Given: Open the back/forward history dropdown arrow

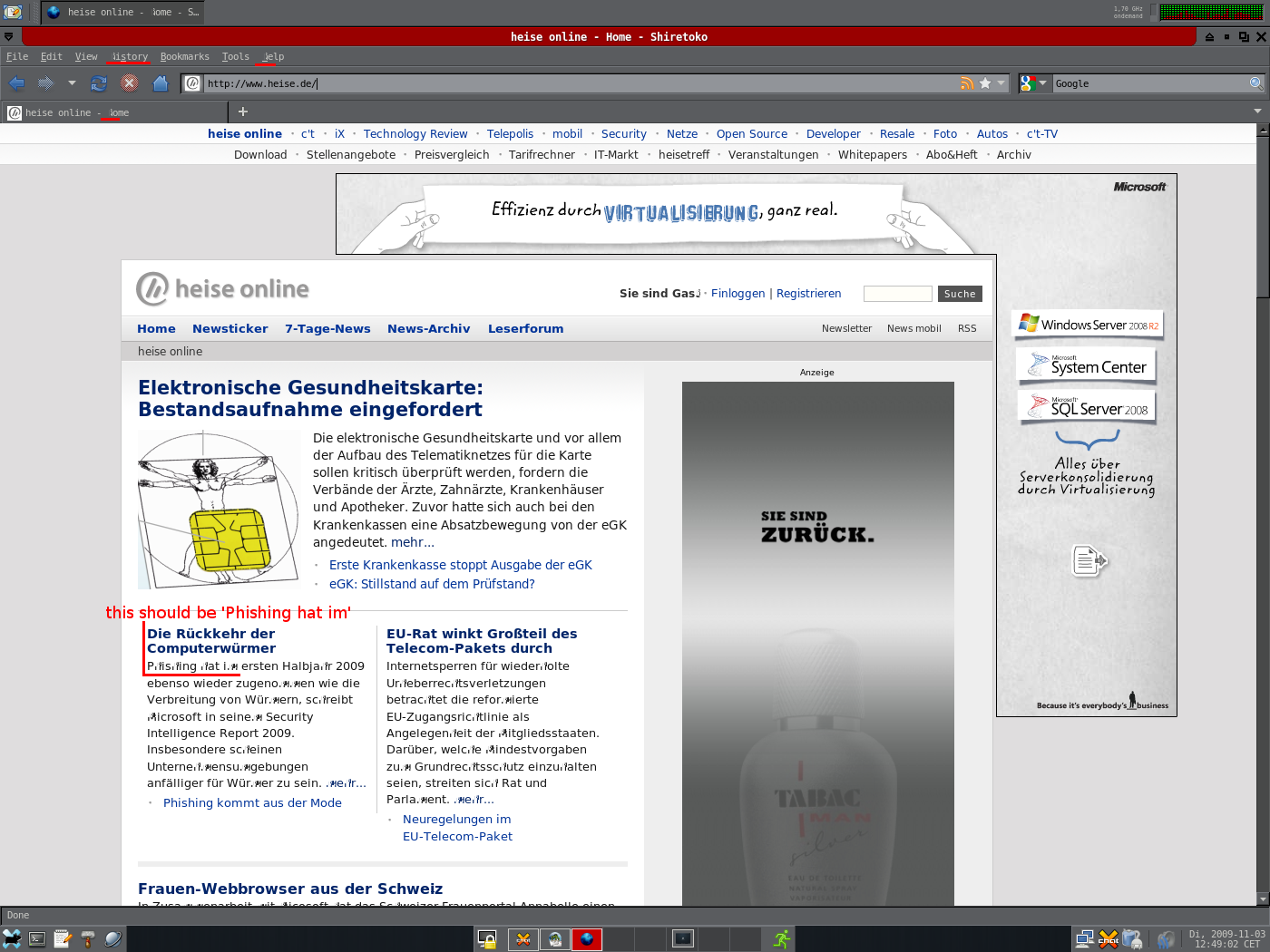Looking at the screenshot, I should [72, 83].
